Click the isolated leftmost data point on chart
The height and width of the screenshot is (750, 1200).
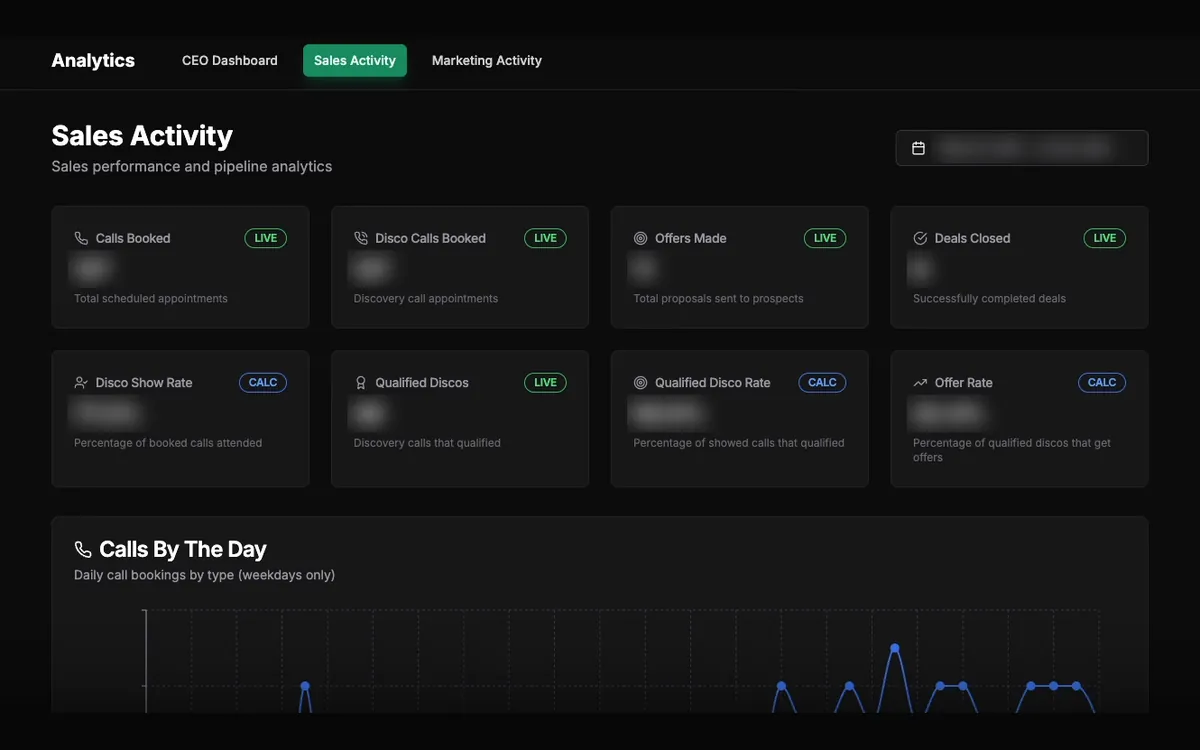coord(305,686)
